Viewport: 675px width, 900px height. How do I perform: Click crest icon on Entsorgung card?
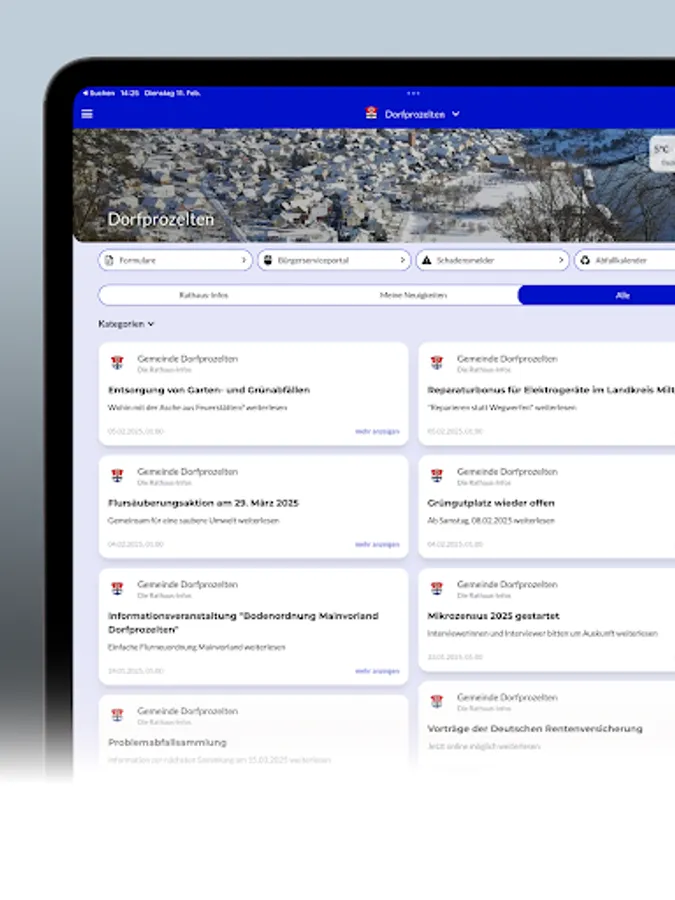(x=118, y=363)
